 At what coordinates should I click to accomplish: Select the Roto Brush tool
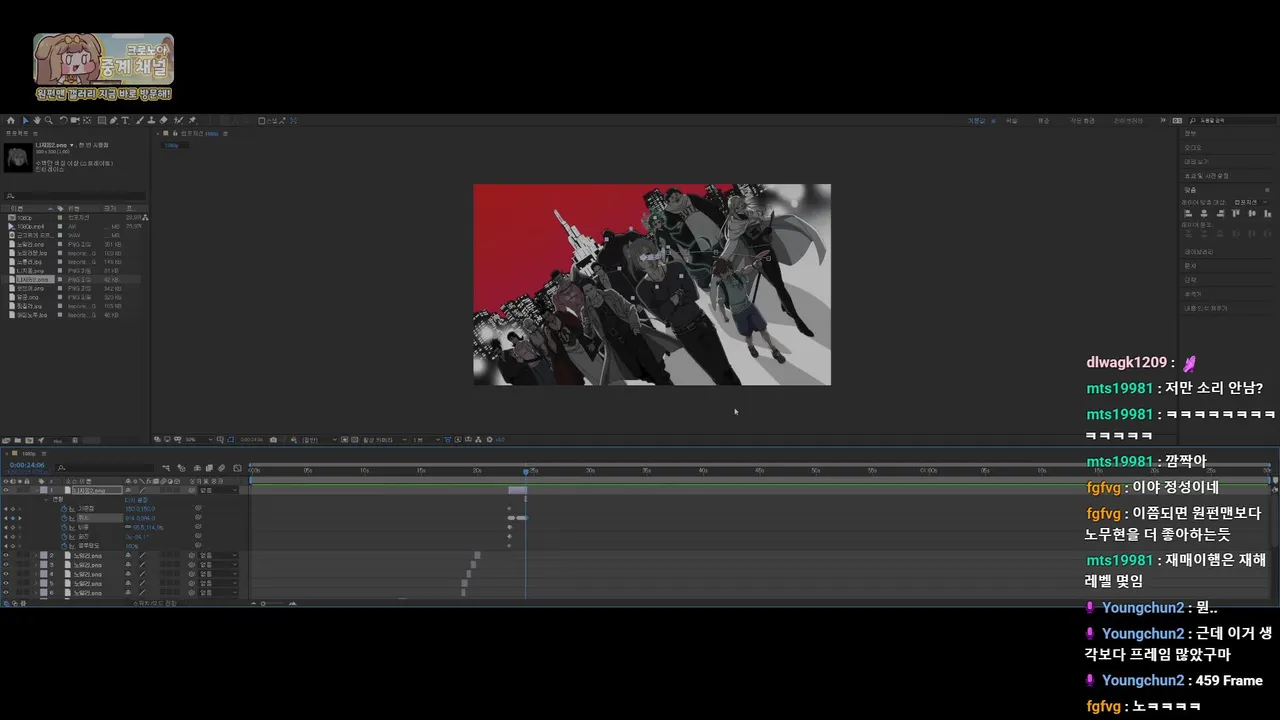click(178, 120)
